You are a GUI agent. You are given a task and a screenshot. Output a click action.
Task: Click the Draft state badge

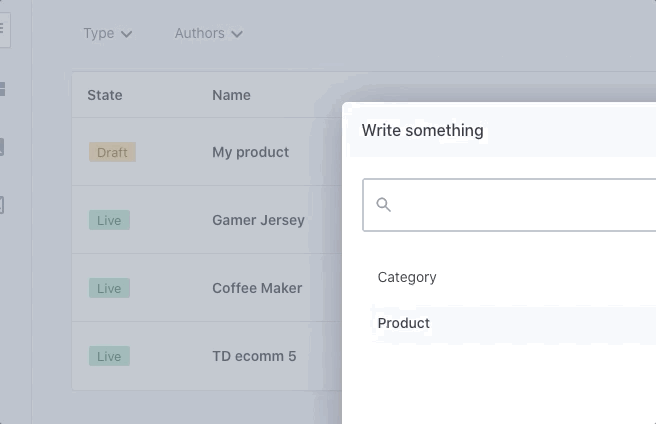pos(112,152)
